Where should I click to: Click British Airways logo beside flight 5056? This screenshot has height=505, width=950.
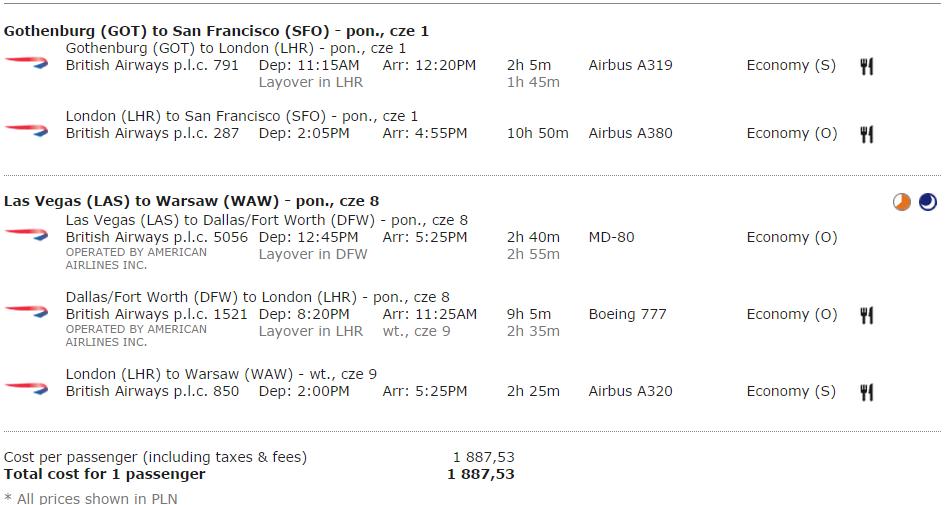[x=27, y=234]
